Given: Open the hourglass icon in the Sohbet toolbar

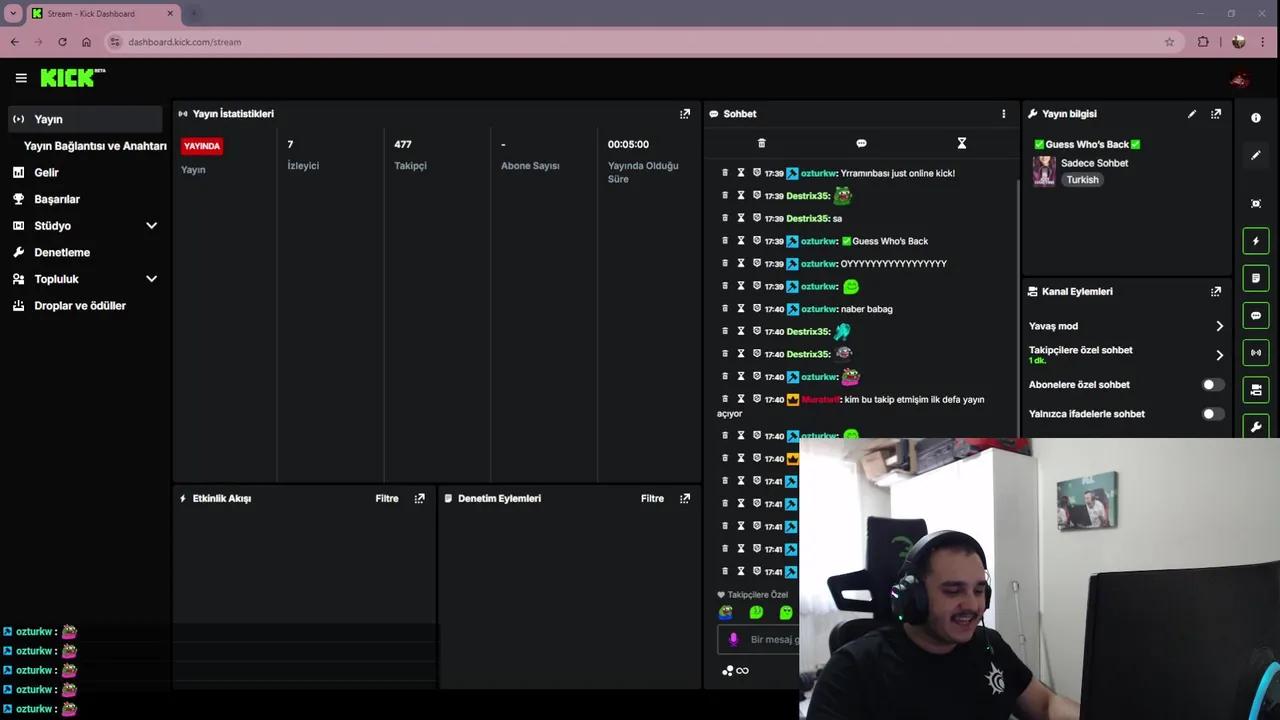Looking at the screenshot, I should pos(961,143).
